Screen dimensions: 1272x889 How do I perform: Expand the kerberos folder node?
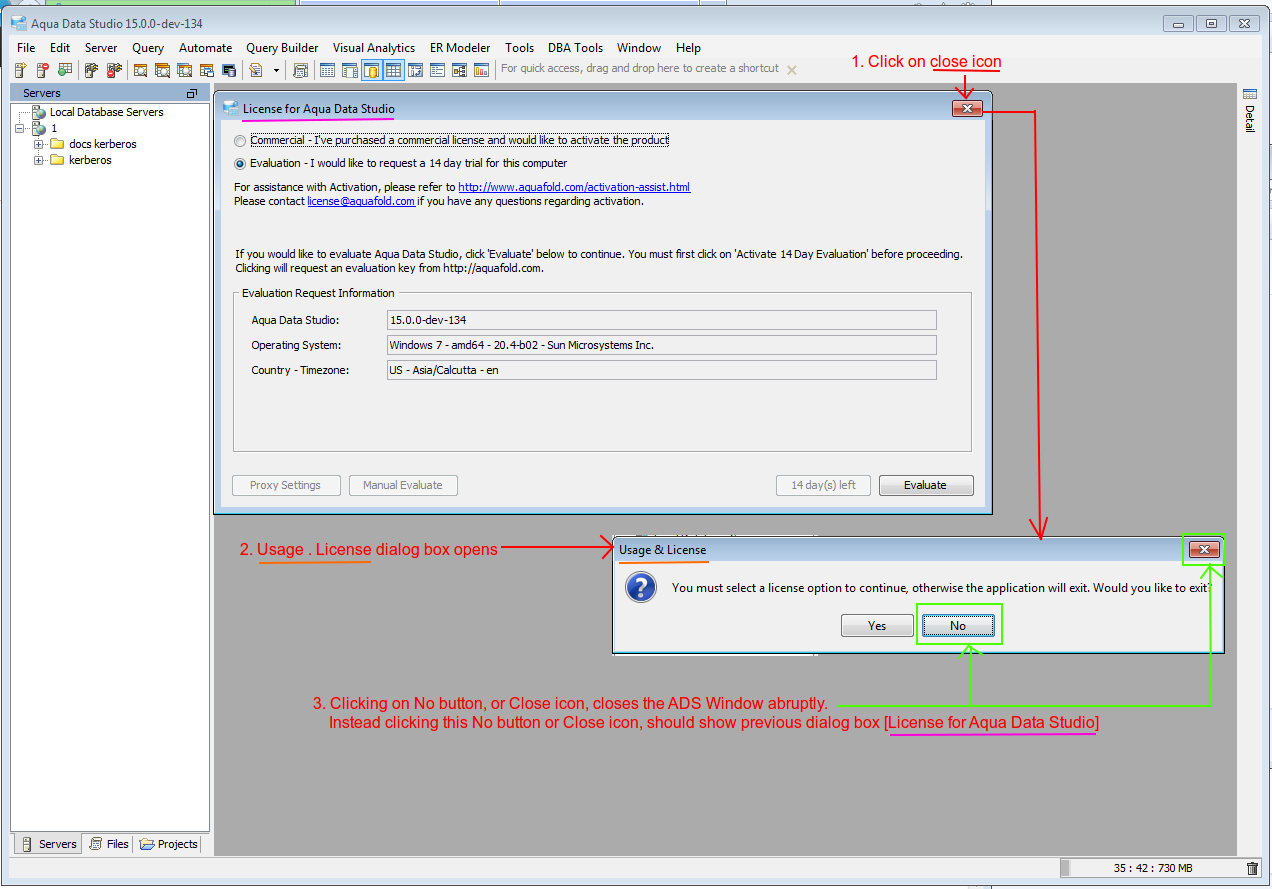click(39, 160)
